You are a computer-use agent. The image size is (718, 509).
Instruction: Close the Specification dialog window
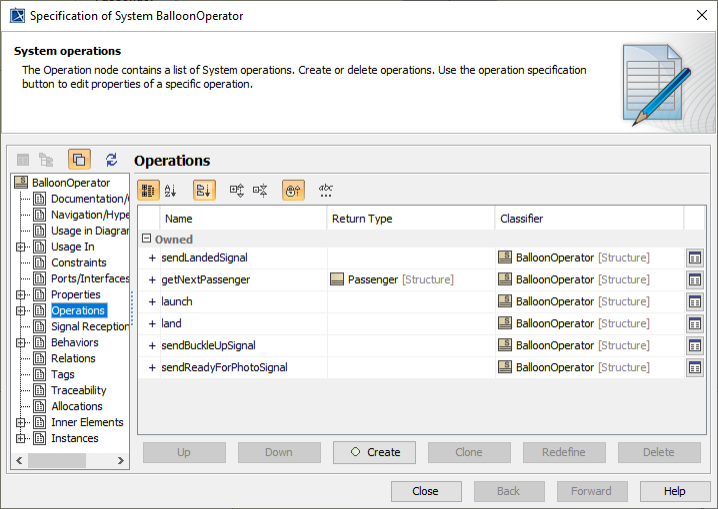click(x=702, y=15)
